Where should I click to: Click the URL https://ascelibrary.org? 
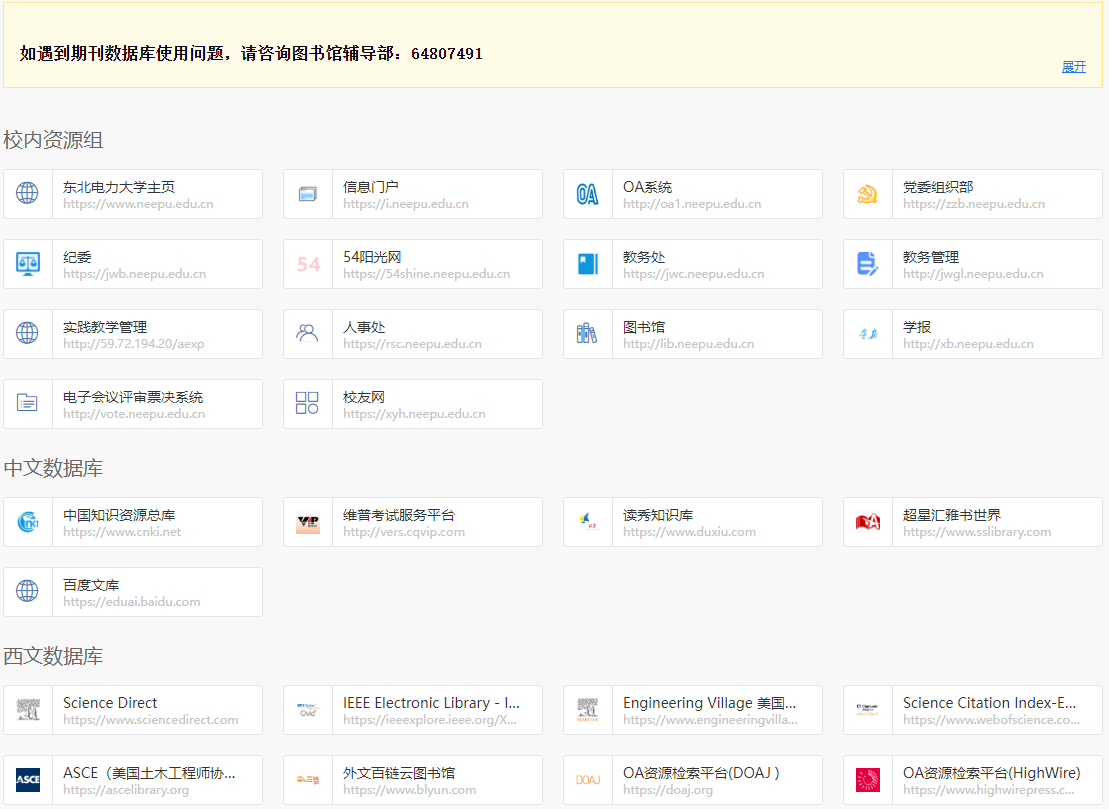(126, 790)
